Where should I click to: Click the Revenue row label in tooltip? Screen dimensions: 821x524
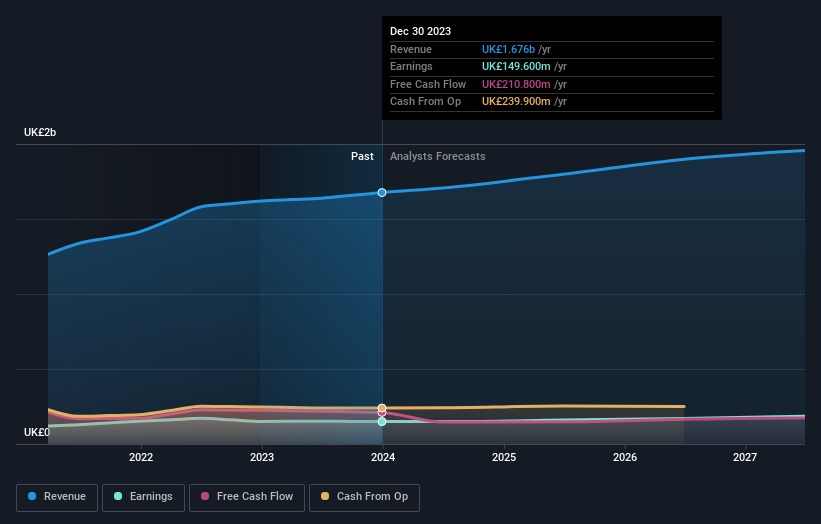(x=411, y=49)
